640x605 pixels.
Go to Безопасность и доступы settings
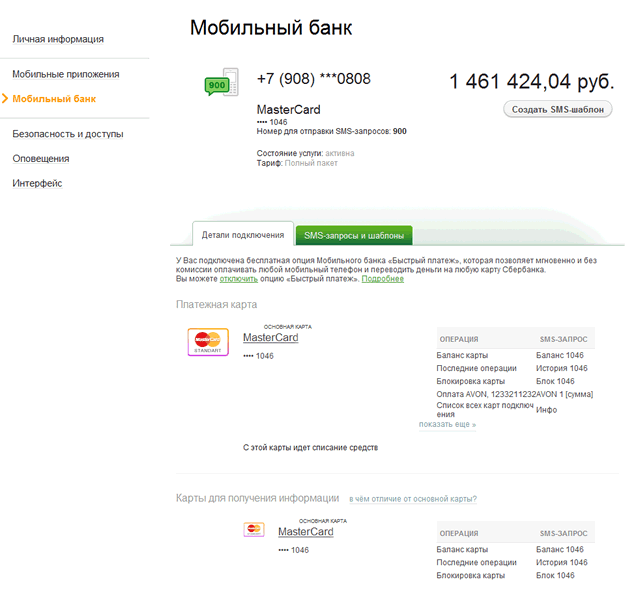point(68,134)
